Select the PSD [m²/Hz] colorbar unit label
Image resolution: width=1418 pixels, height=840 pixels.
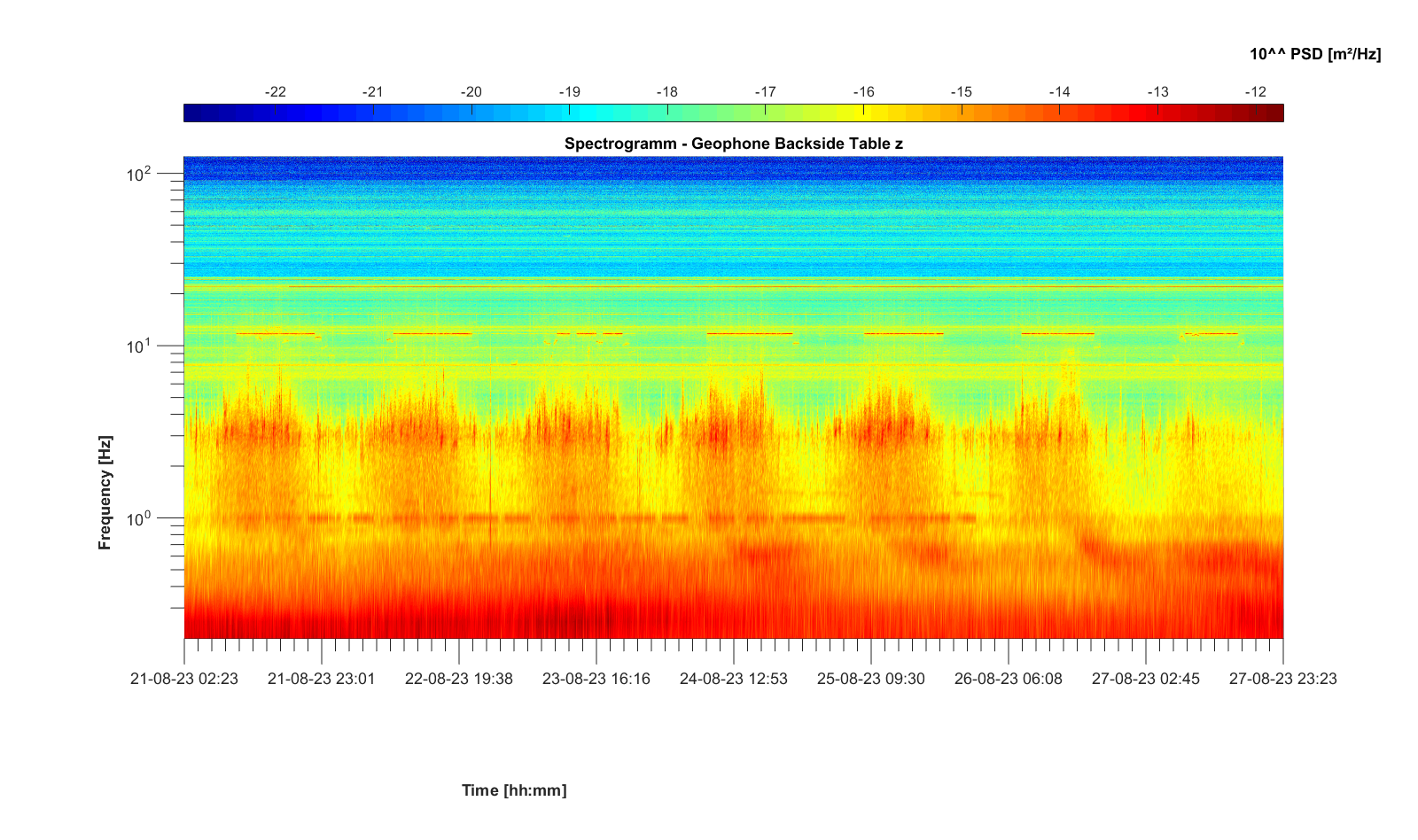(1314, 54)
